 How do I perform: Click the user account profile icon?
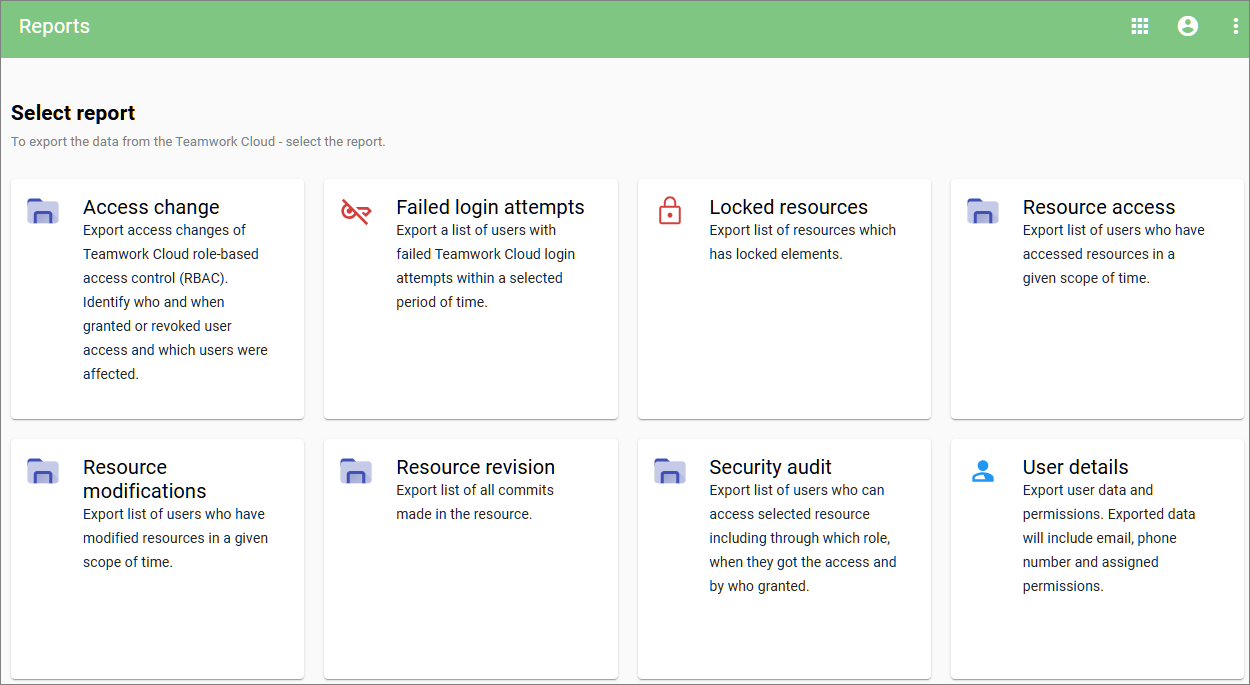[x=1187, y=27]
